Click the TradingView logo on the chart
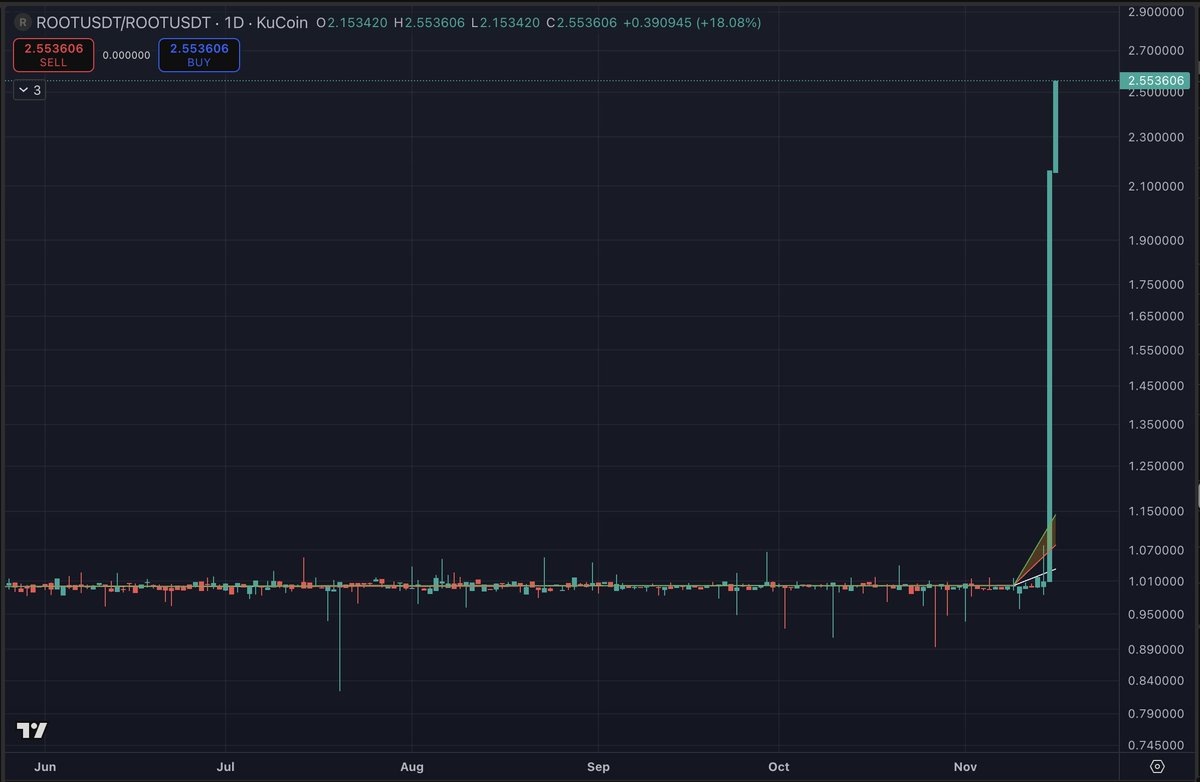 (x=32, y=731)
